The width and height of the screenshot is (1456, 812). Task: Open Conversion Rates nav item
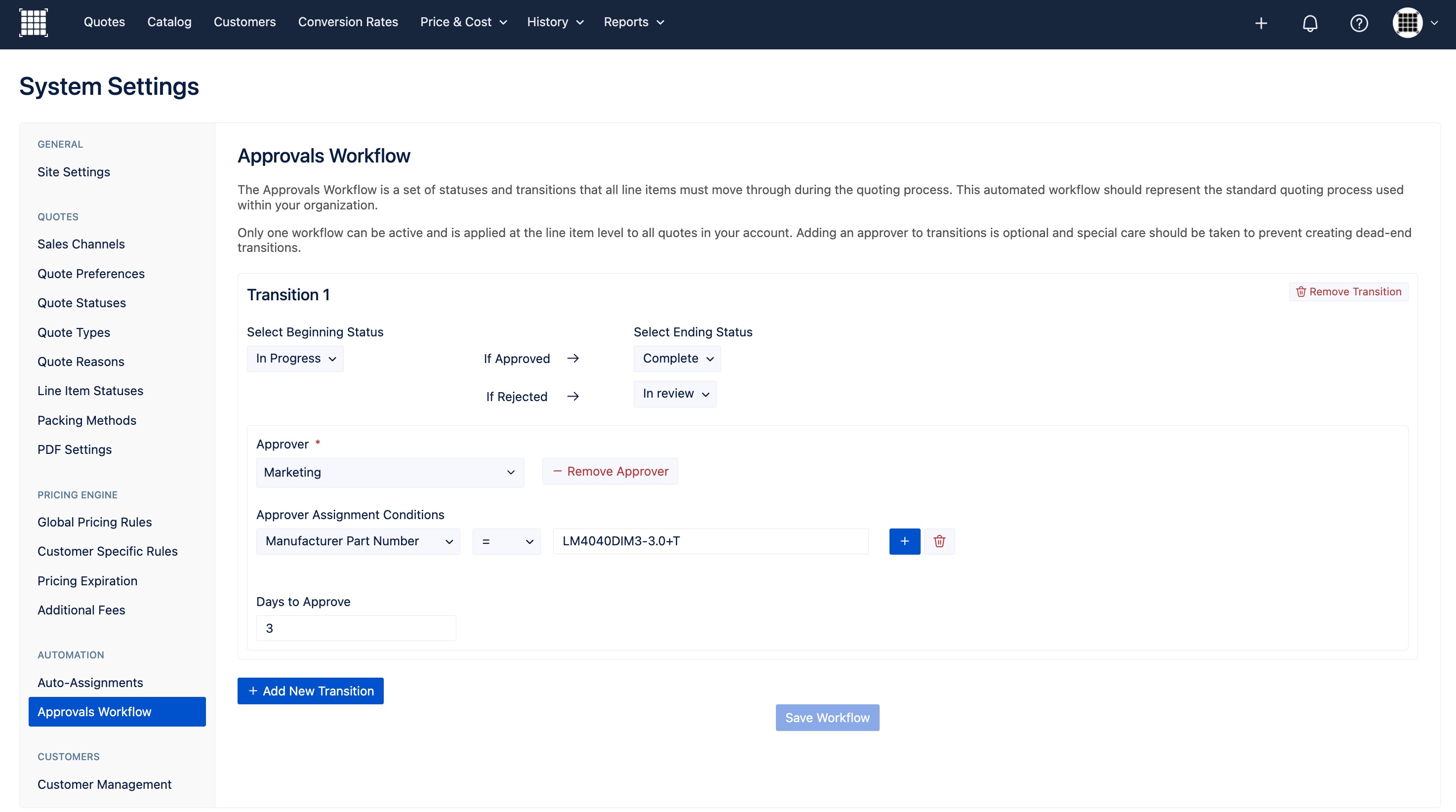(x=348, y=22)
